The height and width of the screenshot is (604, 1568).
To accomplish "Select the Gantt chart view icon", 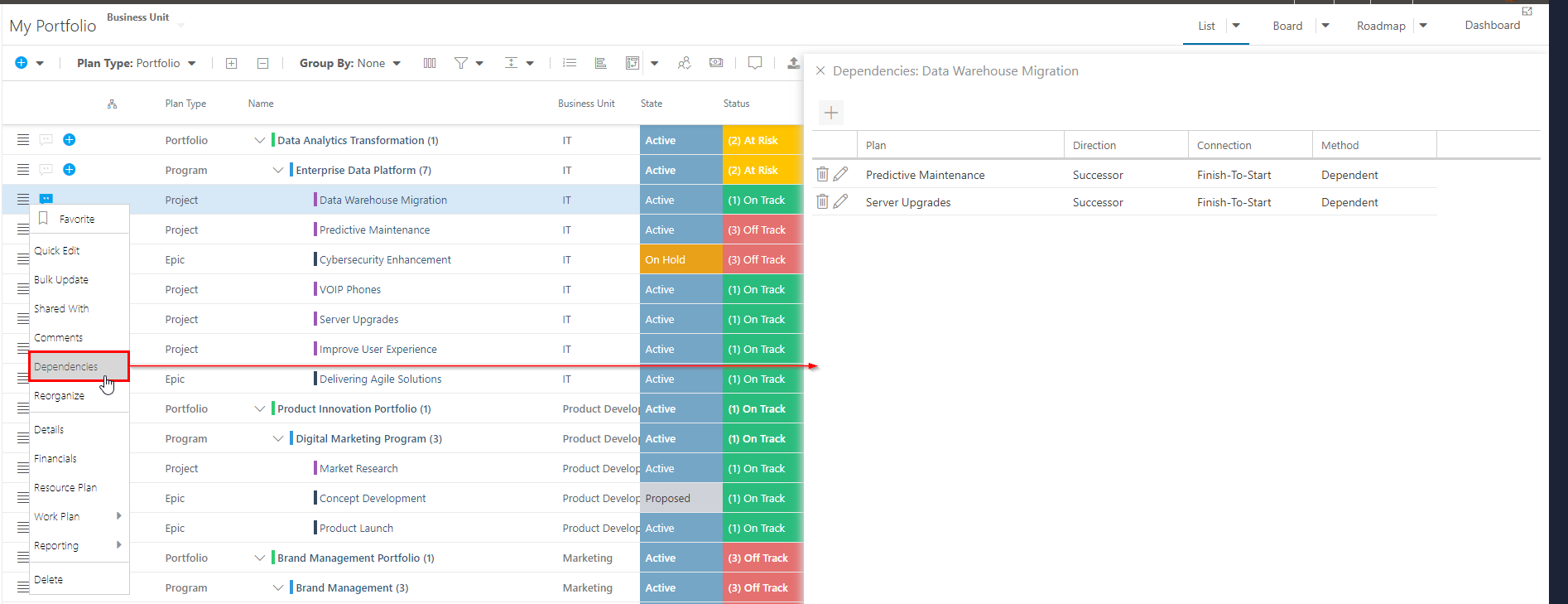I will (601, 63).
